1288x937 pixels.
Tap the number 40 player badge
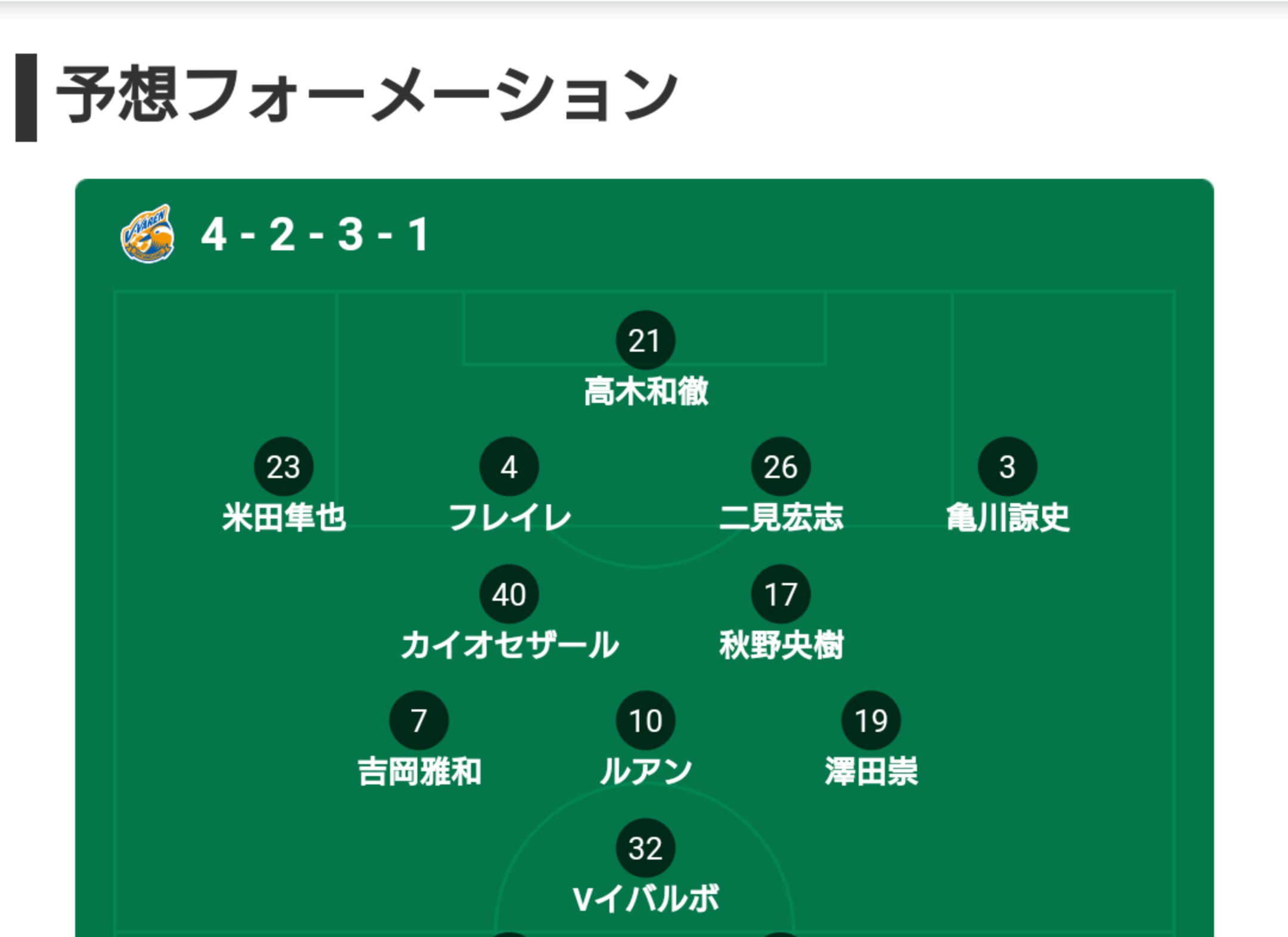tap(509, 594)
